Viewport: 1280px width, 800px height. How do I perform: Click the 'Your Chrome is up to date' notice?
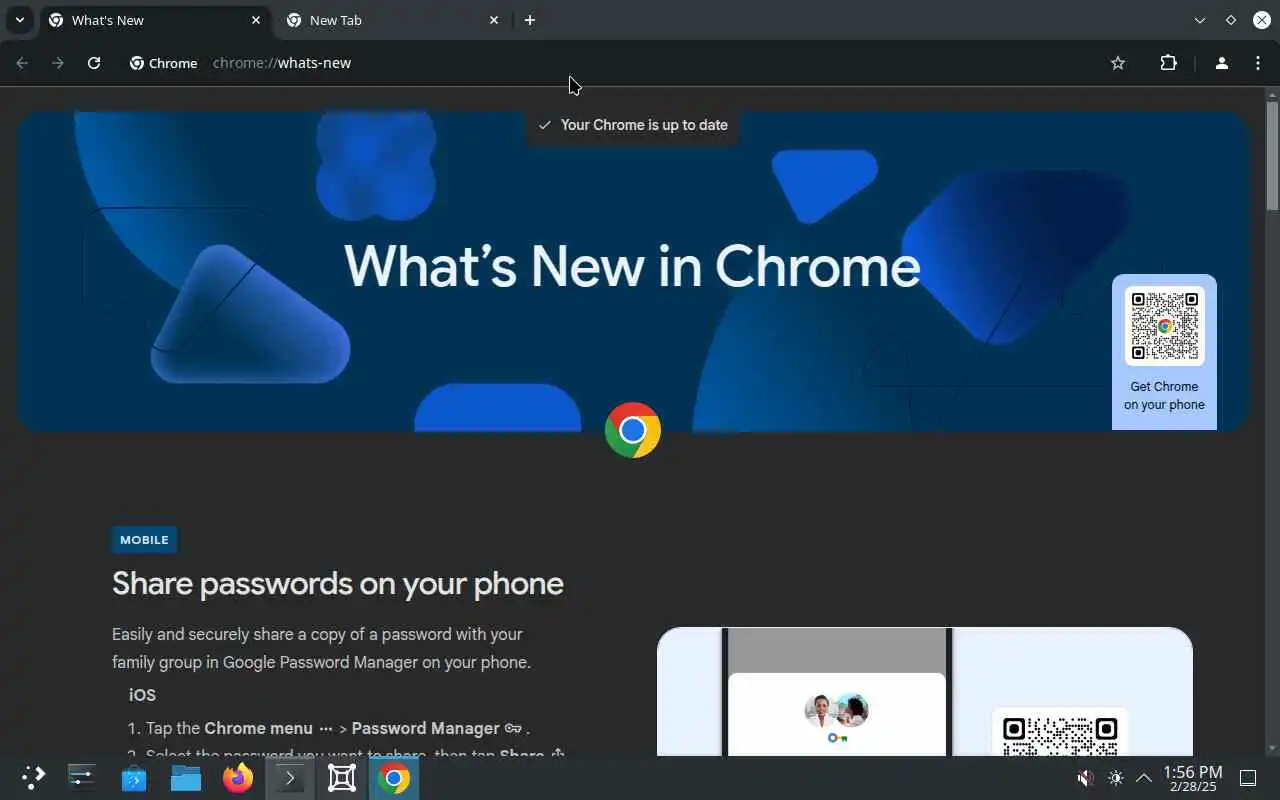[x=633, y=125]
